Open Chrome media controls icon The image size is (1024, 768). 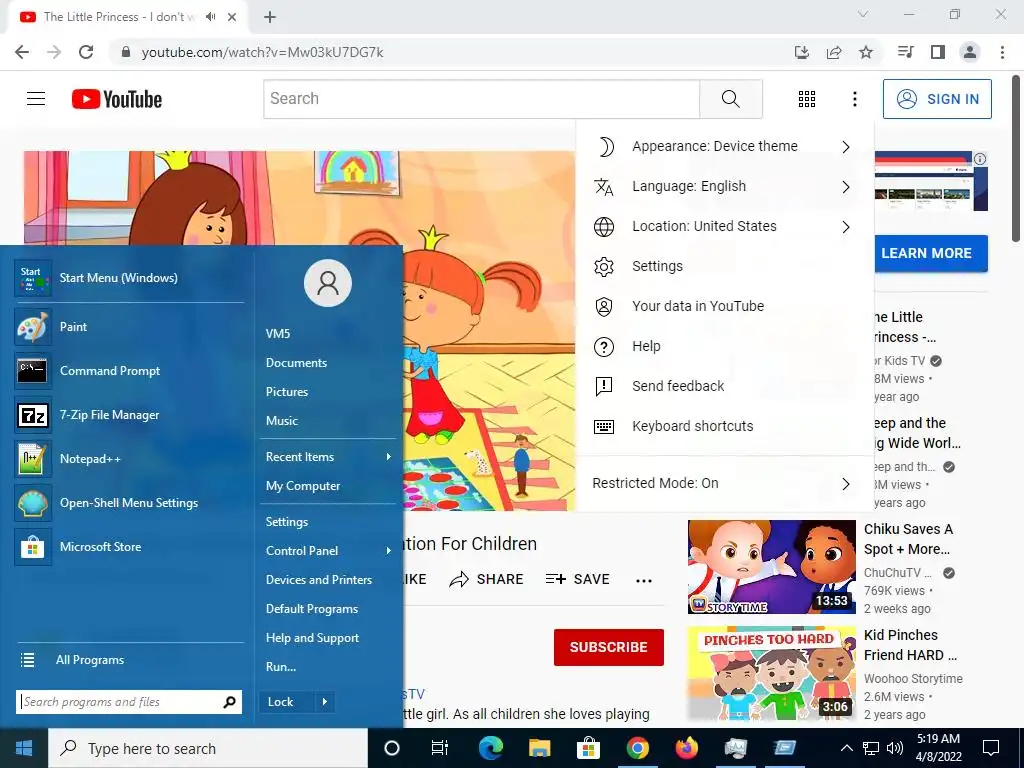tap(905, 52)
